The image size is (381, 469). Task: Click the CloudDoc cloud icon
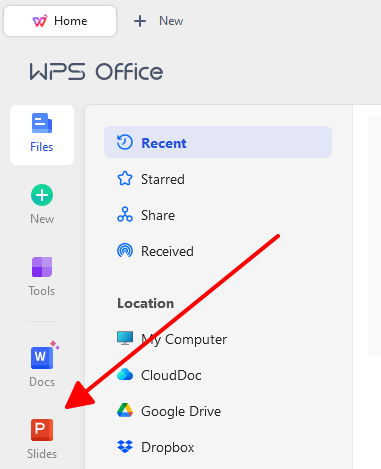point(125,375)
